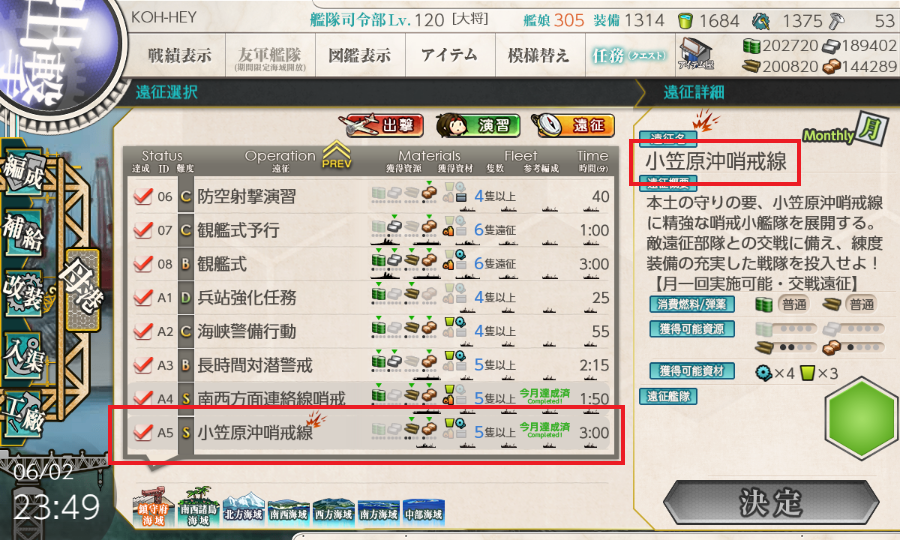The height and width of the screenshot is (540, 900).
Task: Click the 決定 confirm button
Action: [771, 503]
